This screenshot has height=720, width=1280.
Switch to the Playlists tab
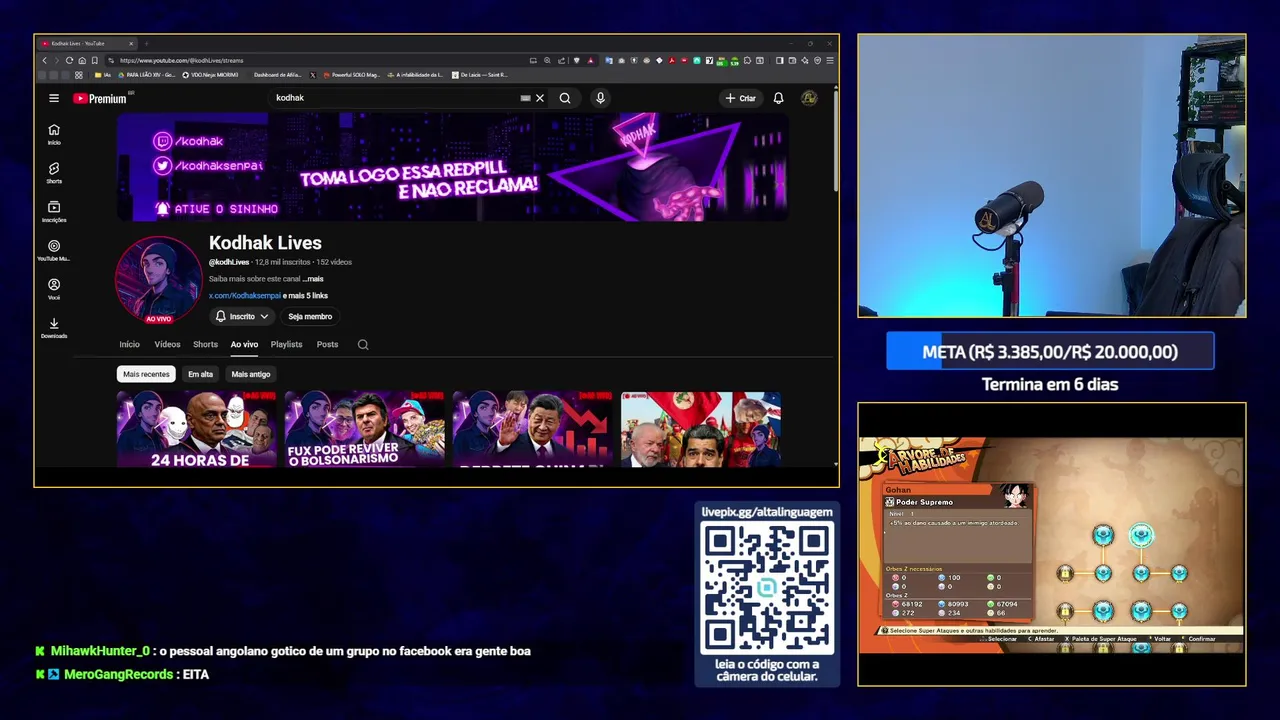286,344
